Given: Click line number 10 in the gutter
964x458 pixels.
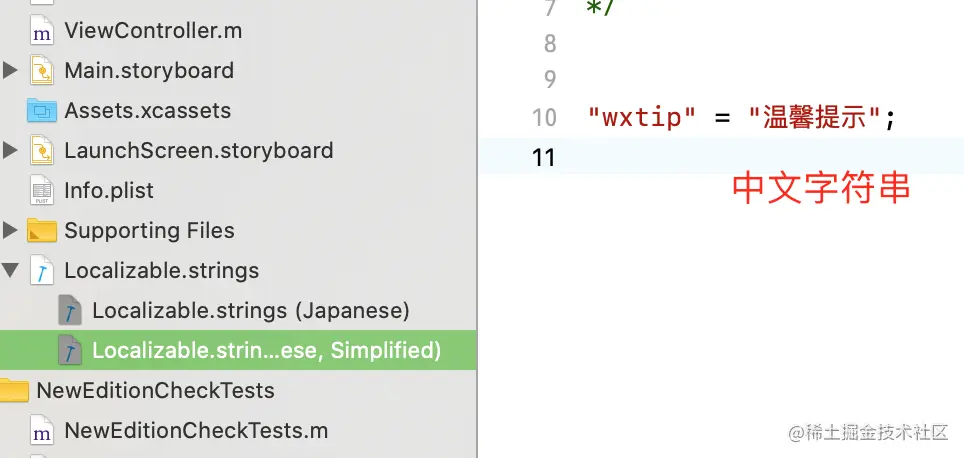Looking at the screenshot, I should coord(544,117).
